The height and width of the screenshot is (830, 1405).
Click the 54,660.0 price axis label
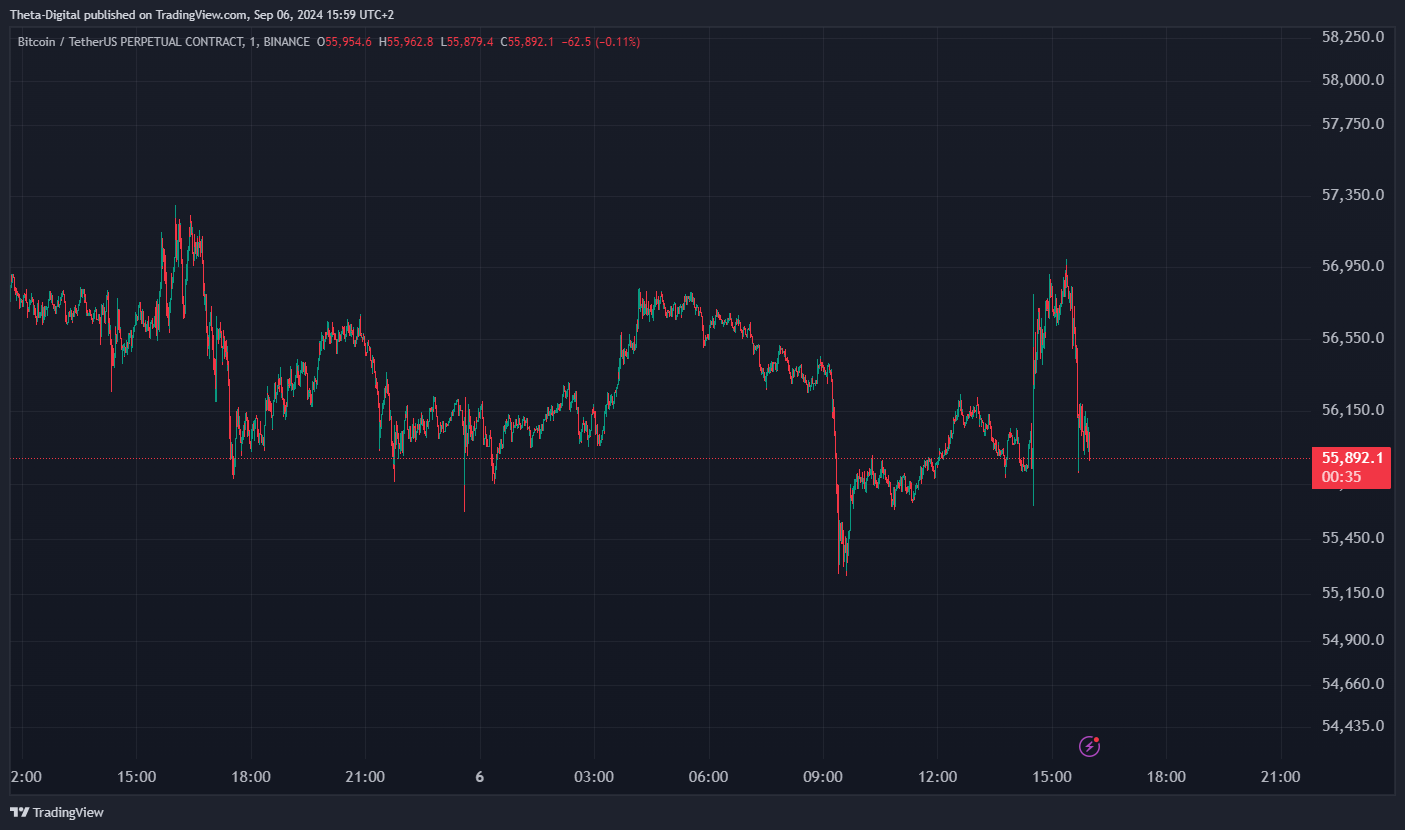(1352, 684)
